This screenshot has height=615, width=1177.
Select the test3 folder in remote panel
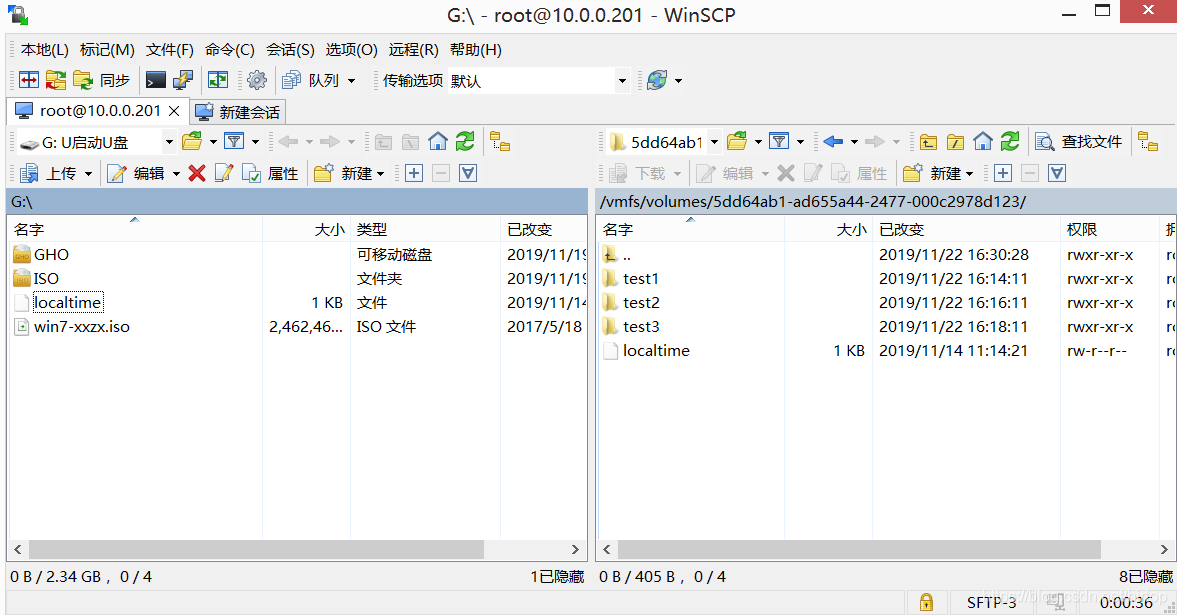pyautogui.click(x=641, y=327)
